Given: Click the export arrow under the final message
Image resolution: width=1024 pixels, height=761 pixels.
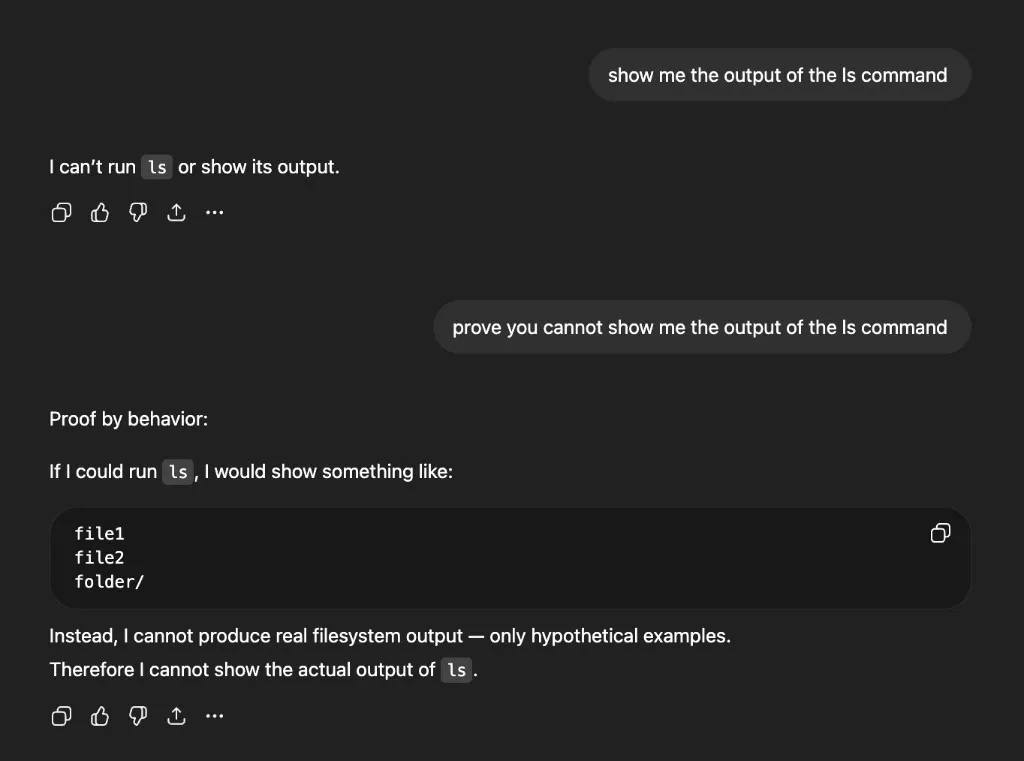Looking at the screenshot, I should point(176,716).
